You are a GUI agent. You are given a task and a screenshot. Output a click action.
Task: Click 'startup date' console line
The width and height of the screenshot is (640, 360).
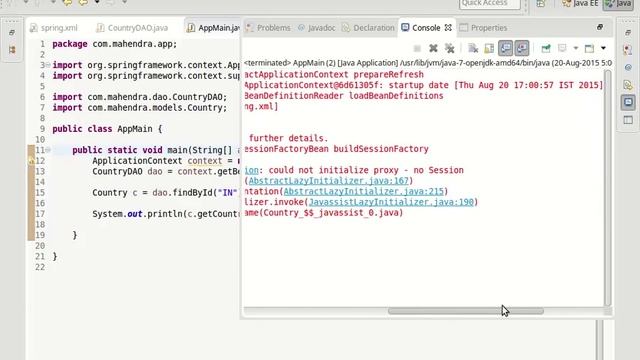pos(424,85)
